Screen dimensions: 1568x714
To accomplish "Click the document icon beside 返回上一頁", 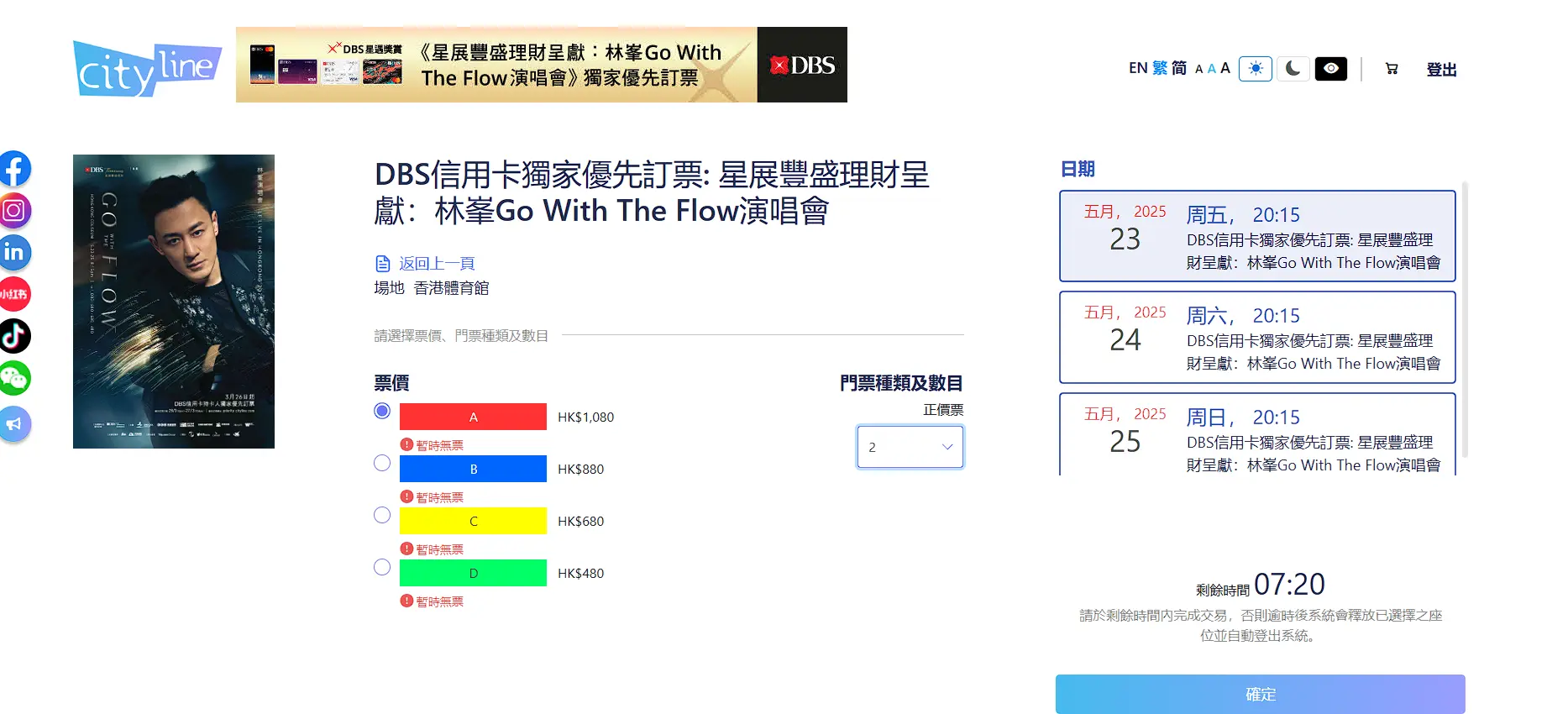I will click(x=383, y=264).
